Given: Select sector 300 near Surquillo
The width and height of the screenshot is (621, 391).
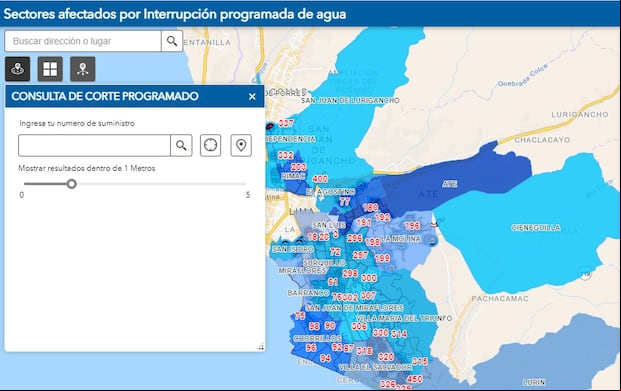Looking at the screenshot, I should tap(369, 278).
